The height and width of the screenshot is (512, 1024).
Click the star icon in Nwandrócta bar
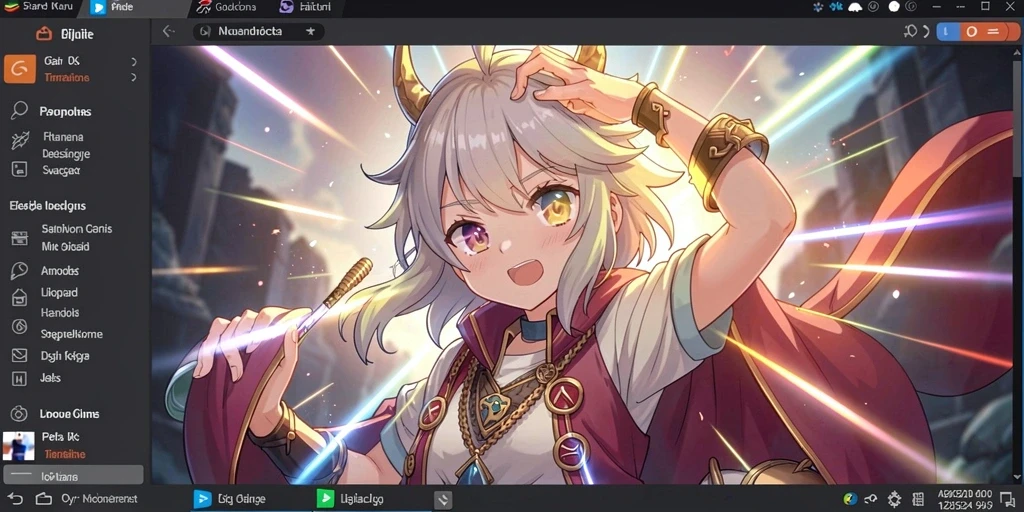(x=310, y=31)
